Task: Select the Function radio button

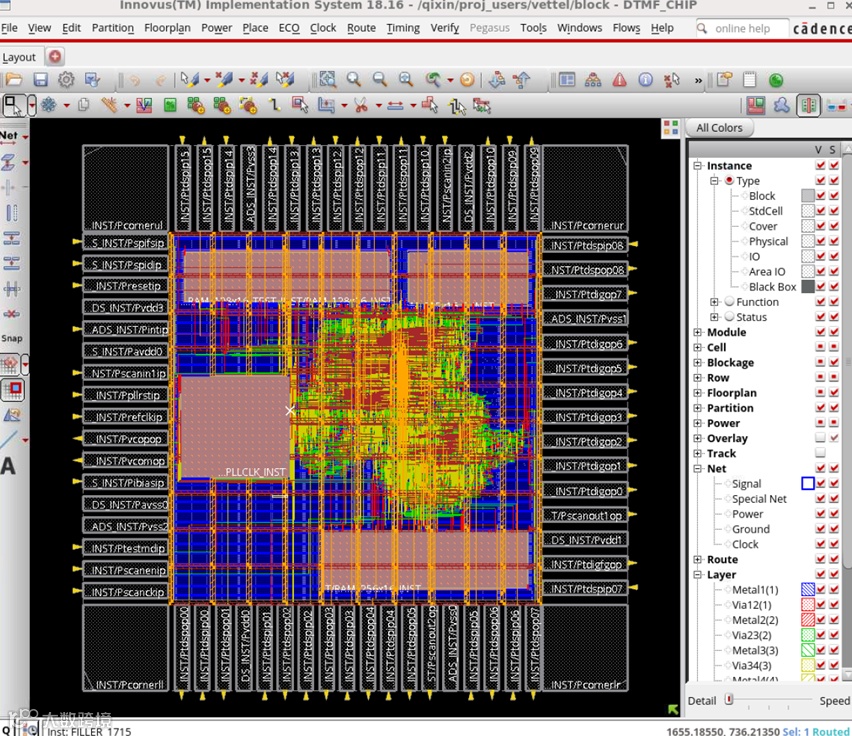Action: (x=729, y=302)
